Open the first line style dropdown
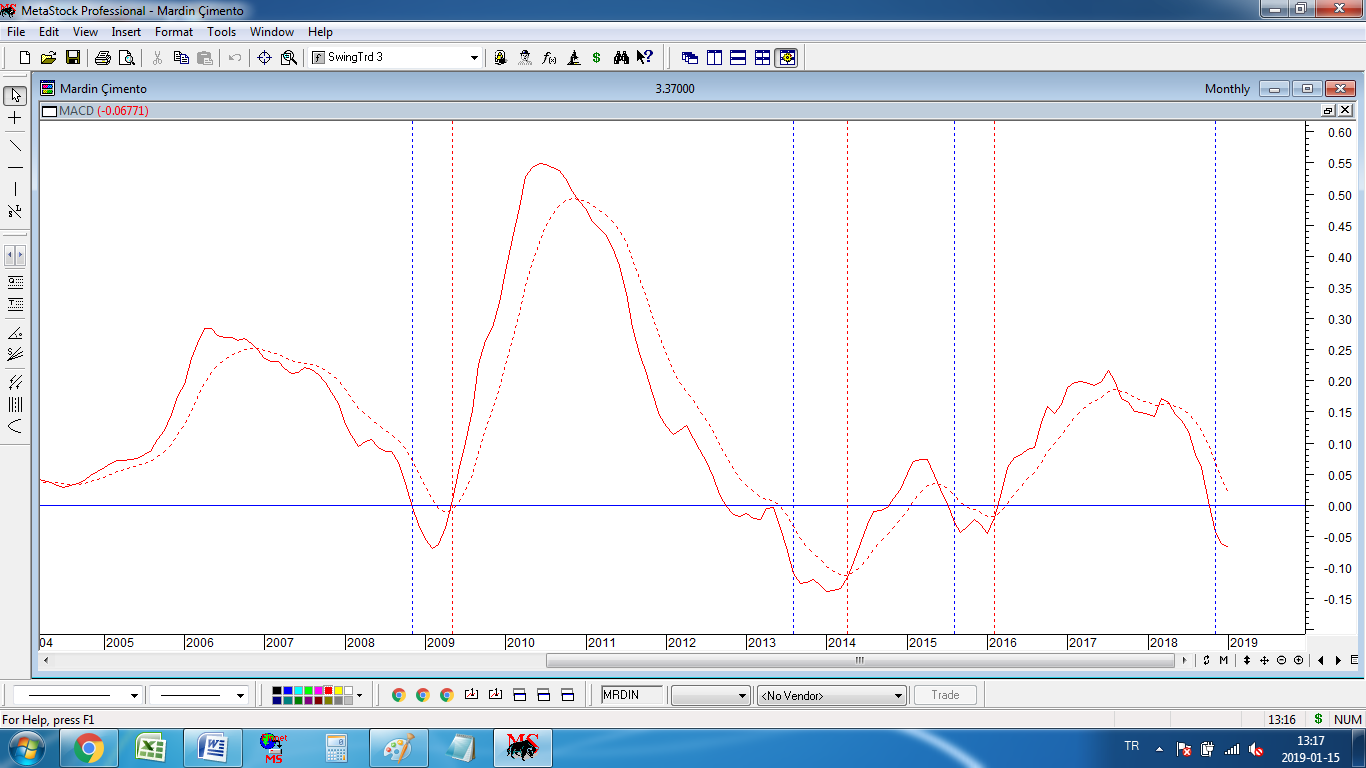1366x768 pixels. [134, 695]
